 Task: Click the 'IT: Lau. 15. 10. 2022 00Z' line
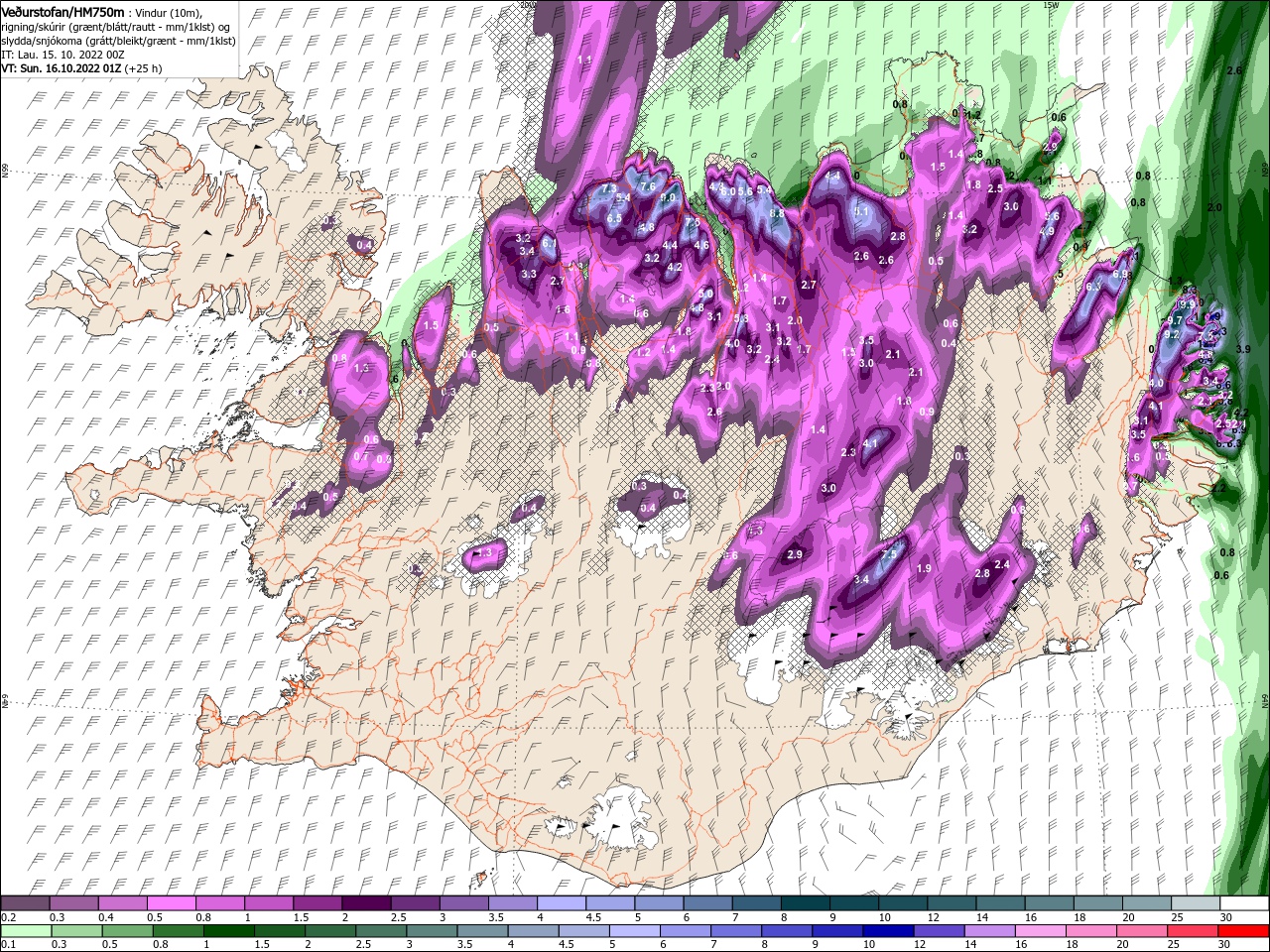click(x=63, y=56)
